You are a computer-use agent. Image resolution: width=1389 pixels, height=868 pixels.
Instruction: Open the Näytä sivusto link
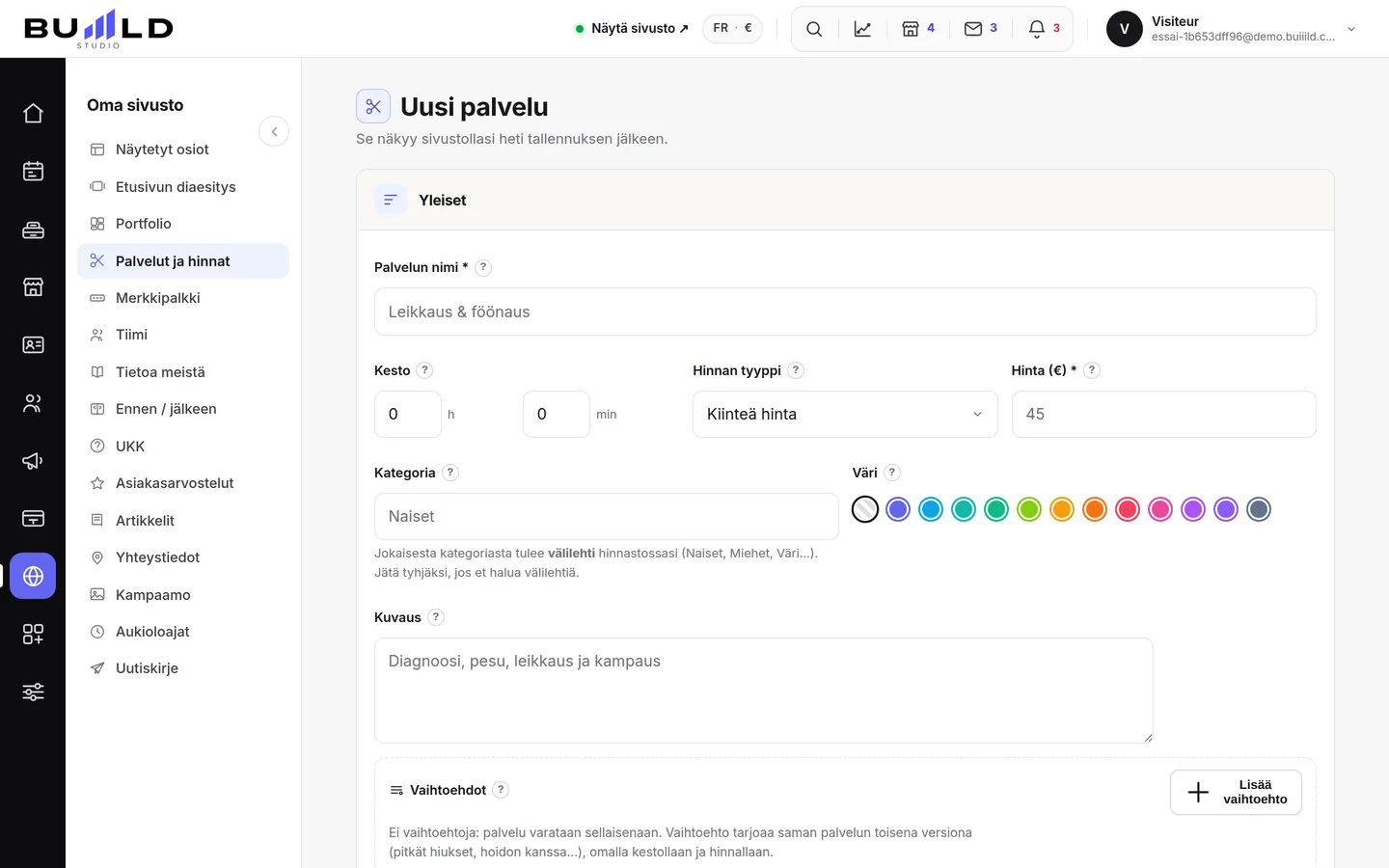tap(632, 29)
